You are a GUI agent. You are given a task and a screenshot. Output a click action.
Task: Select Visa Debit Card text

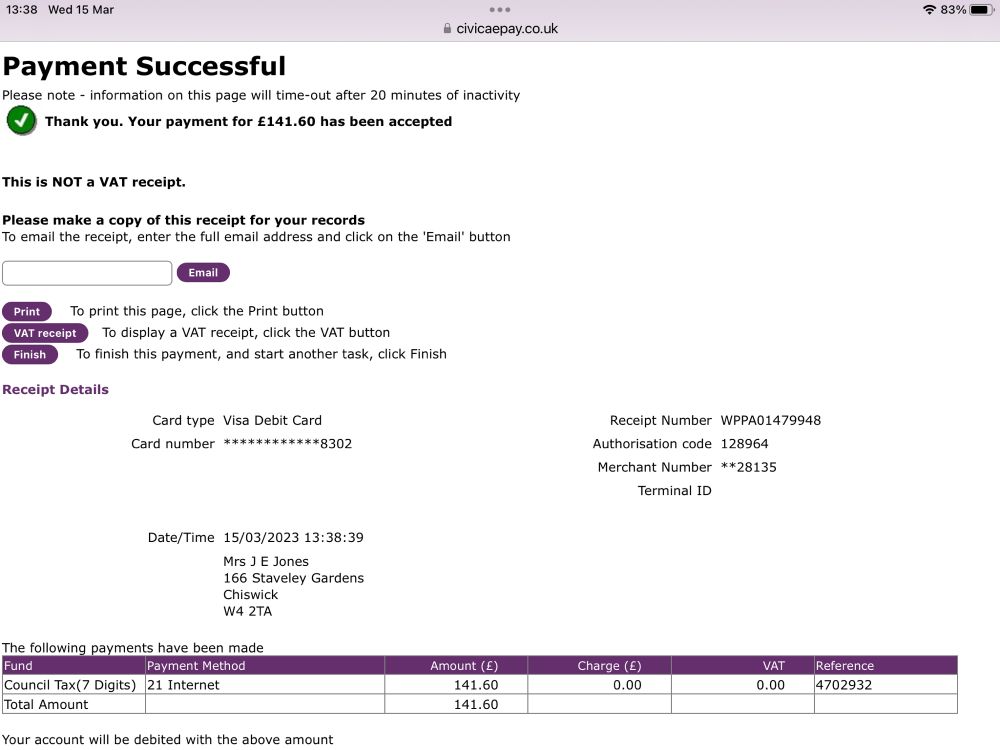pos(272,420)
